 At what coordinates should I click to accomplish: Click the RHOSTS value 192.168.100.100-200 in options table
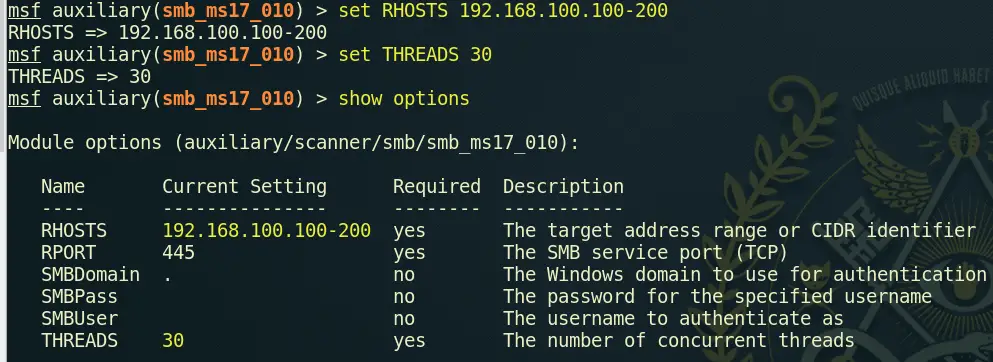tap(267, 230)
